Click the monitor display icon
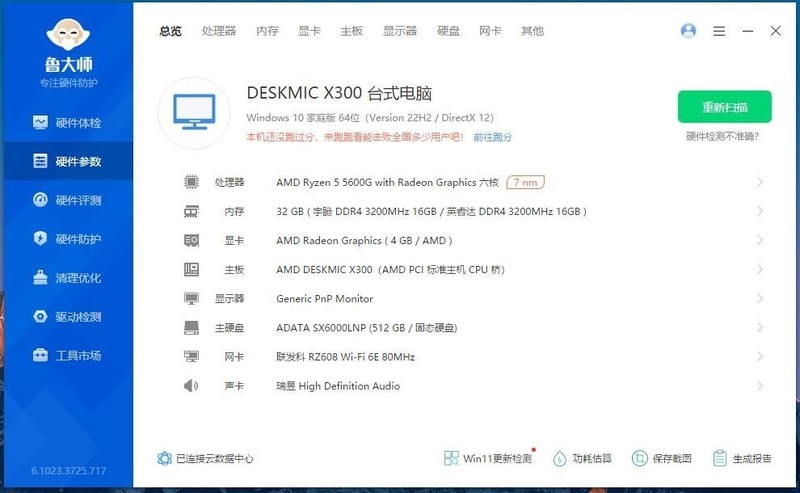This screenshot has width=800, height=493. point(191,298)
